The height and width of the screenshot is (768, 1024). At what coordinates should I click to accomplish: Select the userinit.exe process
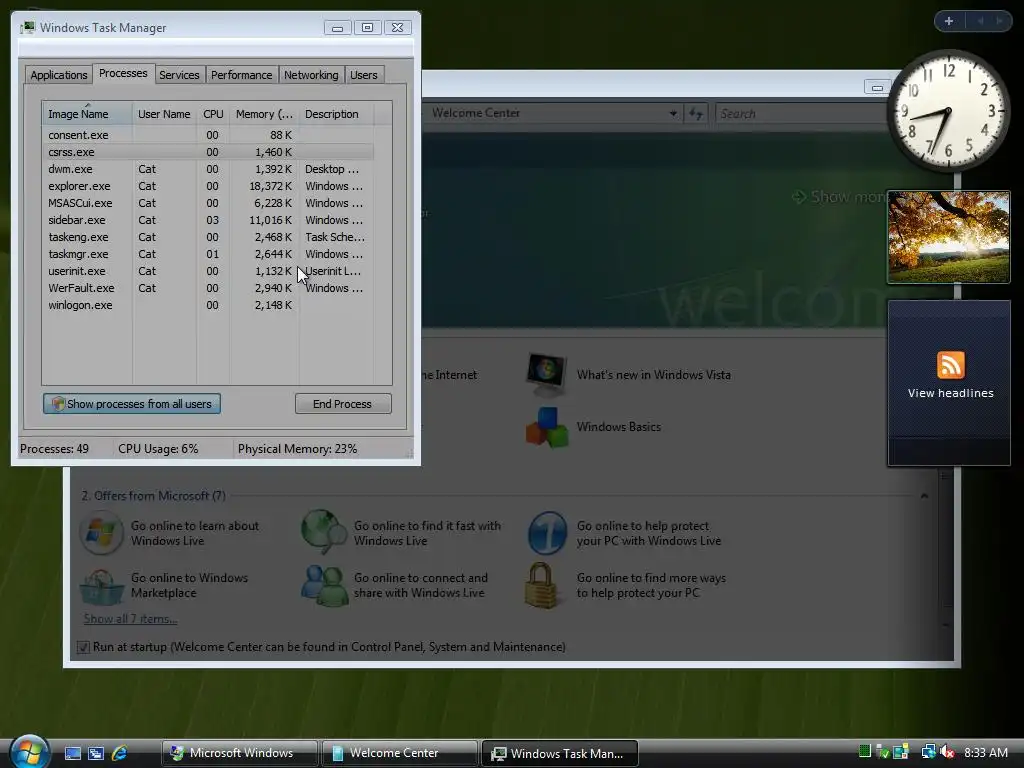click(208, 271)
